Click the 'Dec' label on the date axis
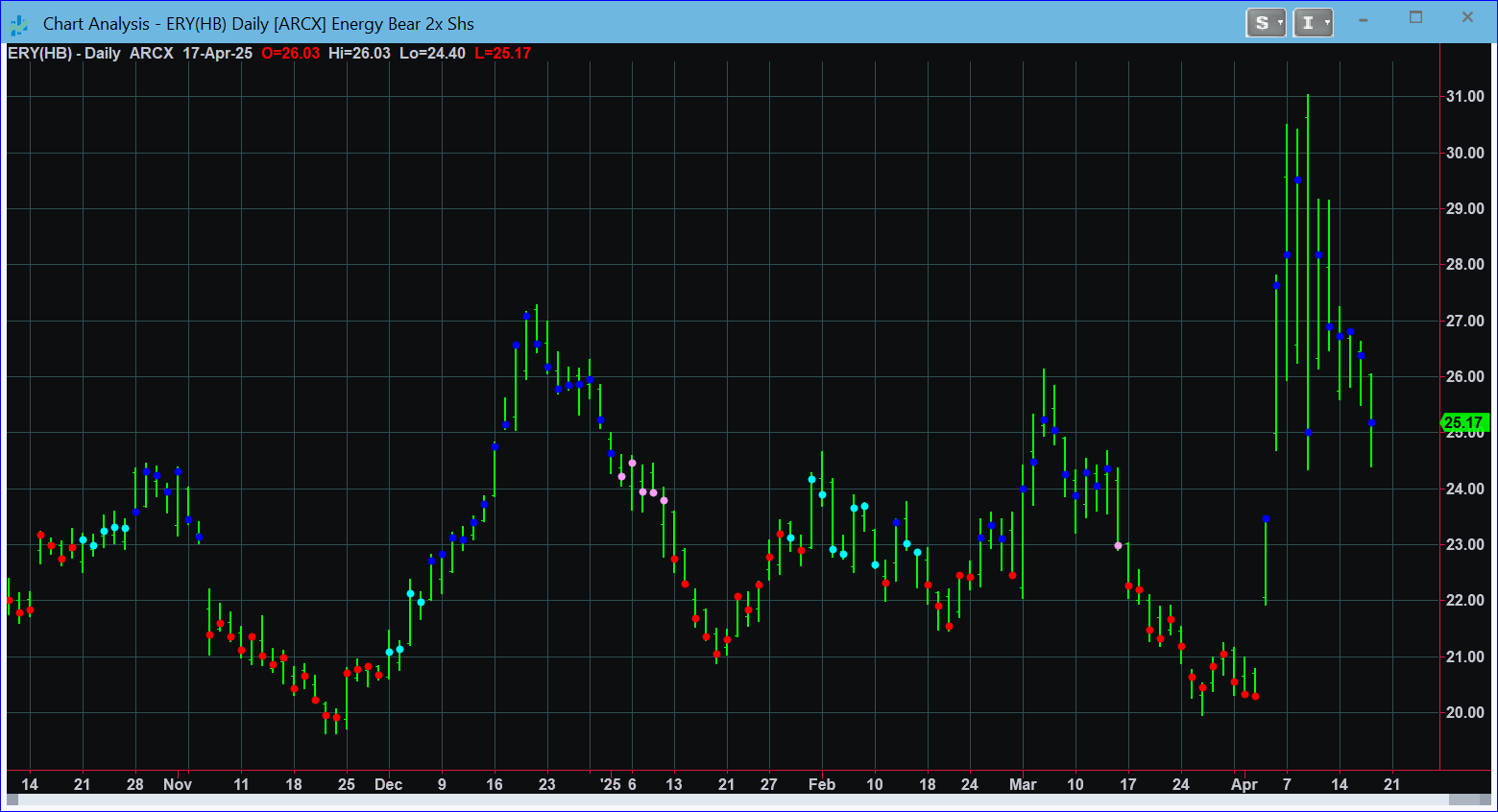The image size is (1498, 812). (388, 784)
